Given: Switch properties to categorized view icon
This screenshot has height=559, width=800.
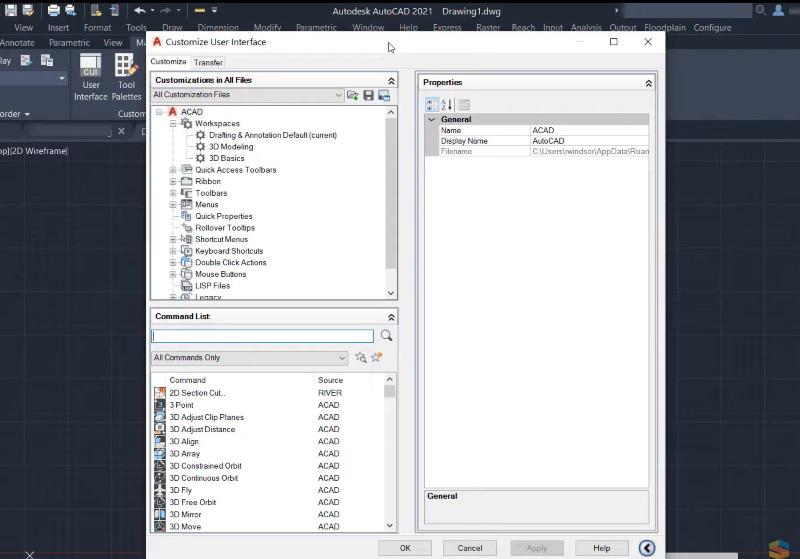Looking at the screenshot, I should pyautogui.click(x=432, y=105).
